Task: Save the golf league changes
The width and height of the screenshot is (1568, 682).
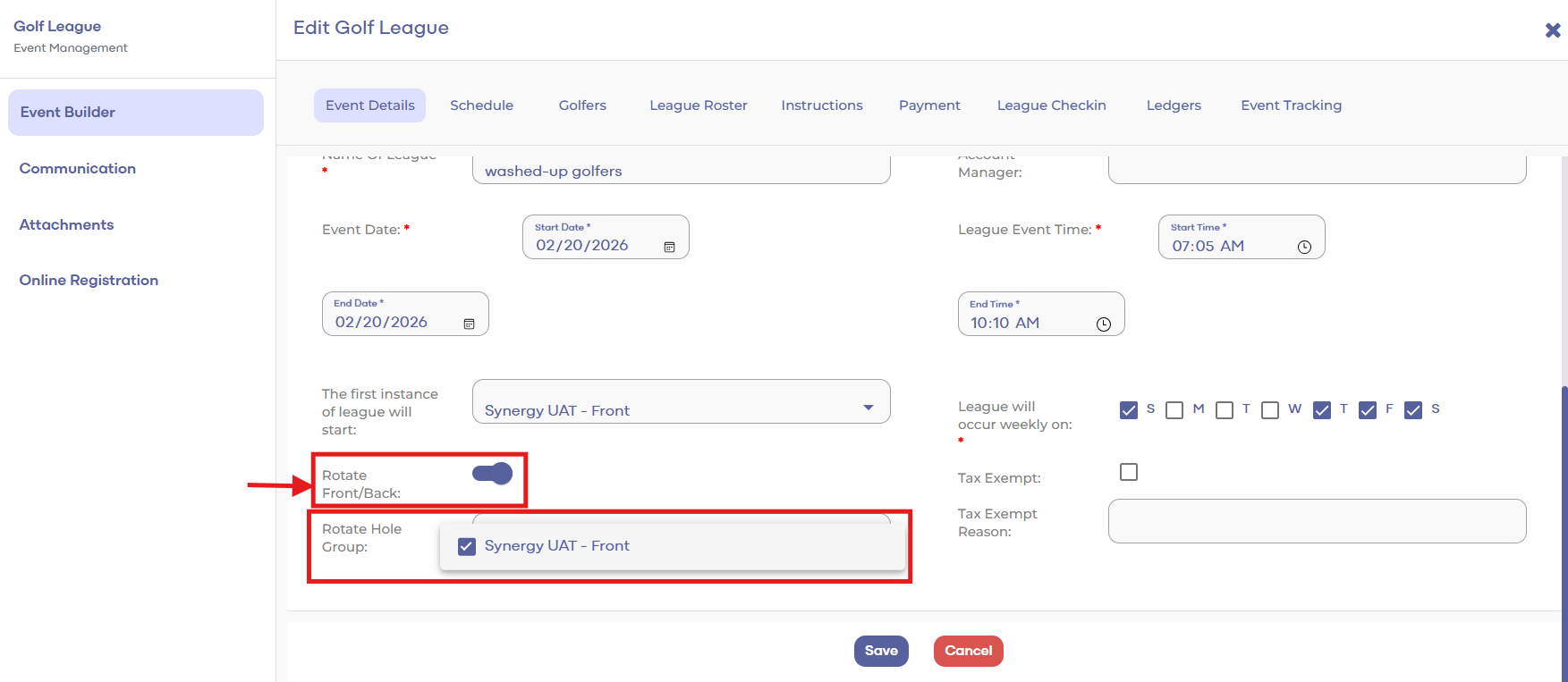Action: (x=880, y=651)
